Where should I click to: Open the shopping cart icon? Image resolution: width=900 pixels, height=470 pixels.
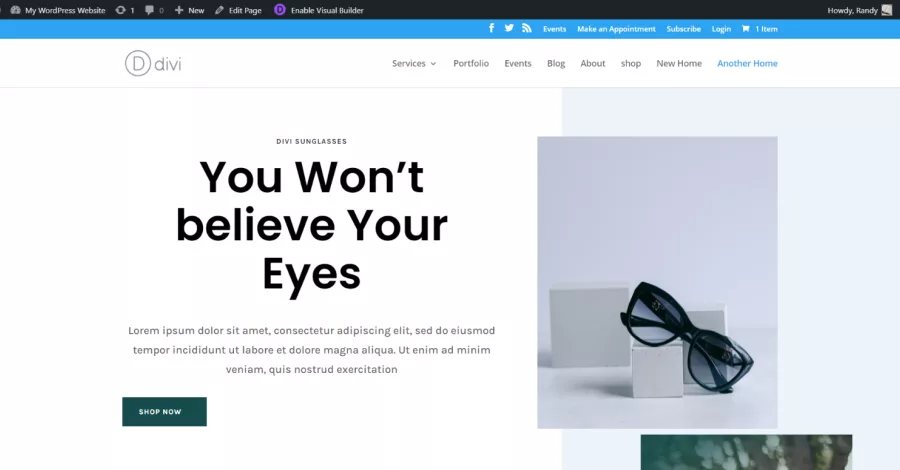[745, 29]
